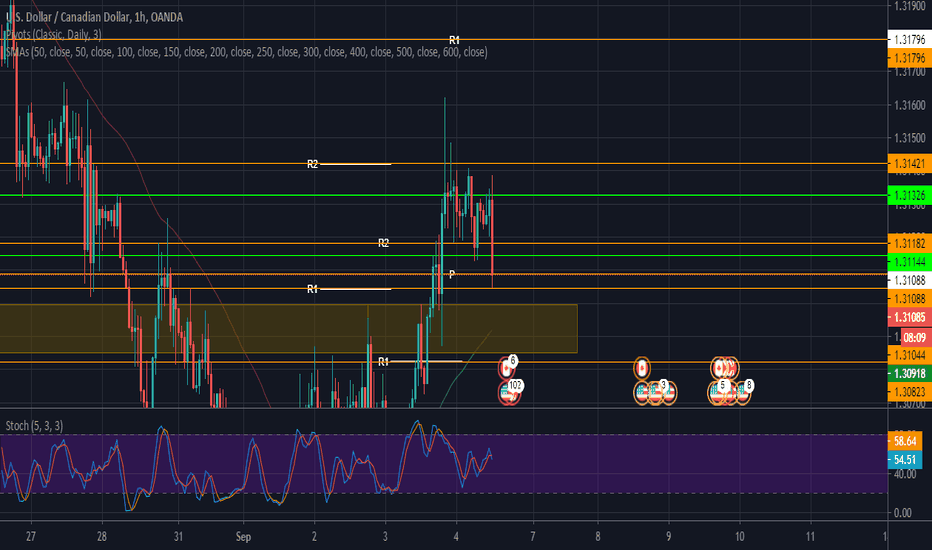Viewport: 932px width, 550px height.
Task: Click the Stoch 58.64 value label
Action: (x=905, y=441)
